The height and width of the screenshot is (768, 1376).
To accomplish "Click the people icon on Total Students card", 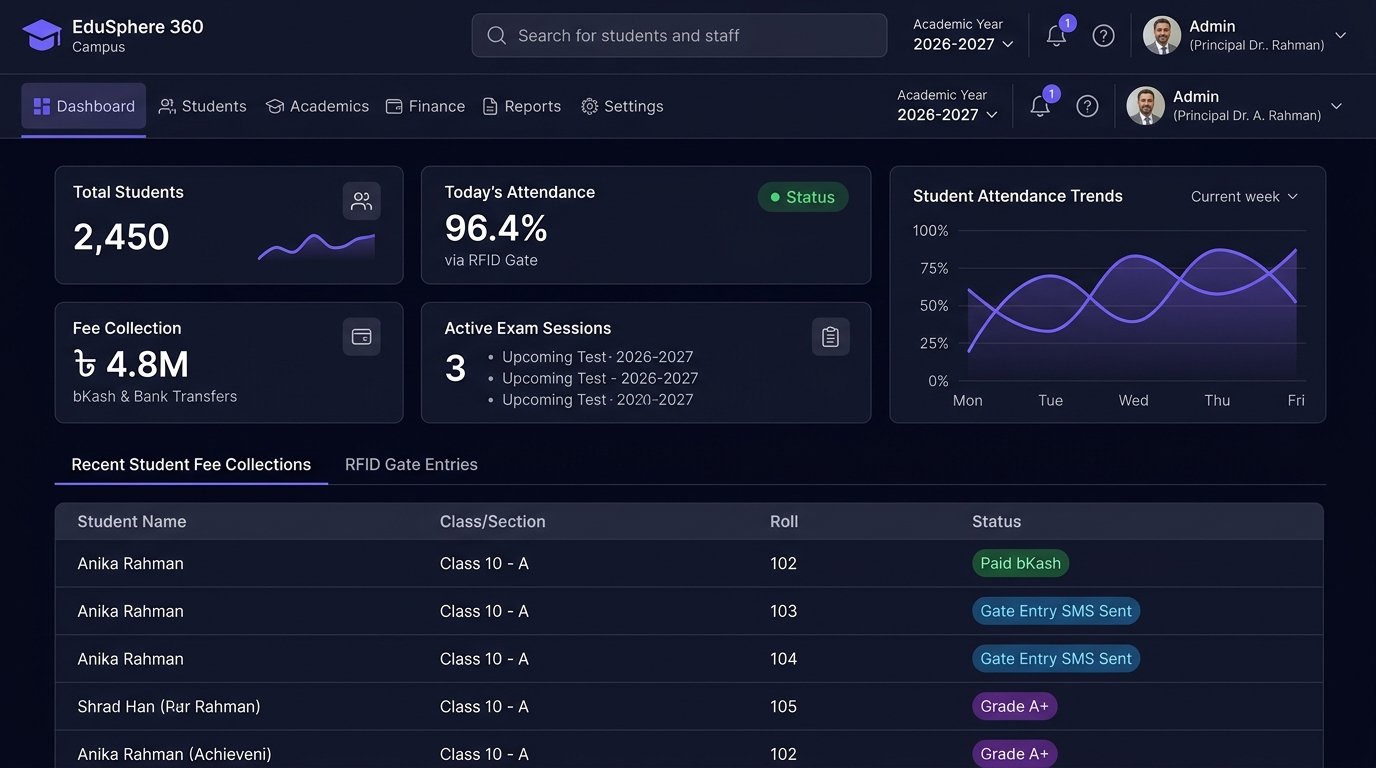I will click(x=362, y=201).
